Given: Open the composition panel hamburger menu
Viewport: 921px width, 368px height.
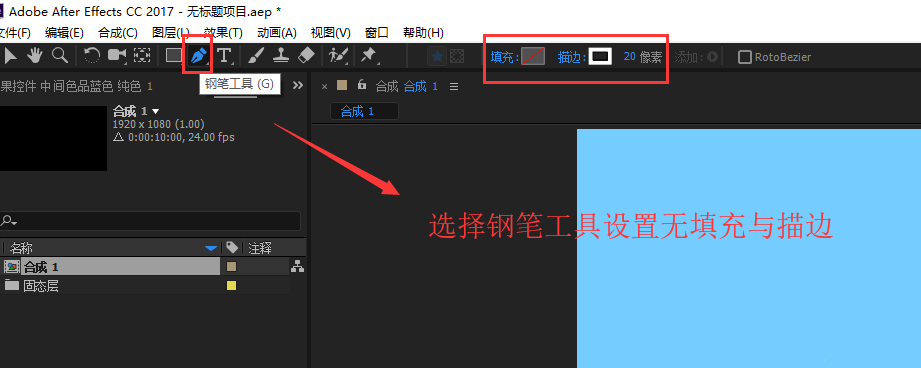Looking at the screenshot, I should [x=453, y=86].
